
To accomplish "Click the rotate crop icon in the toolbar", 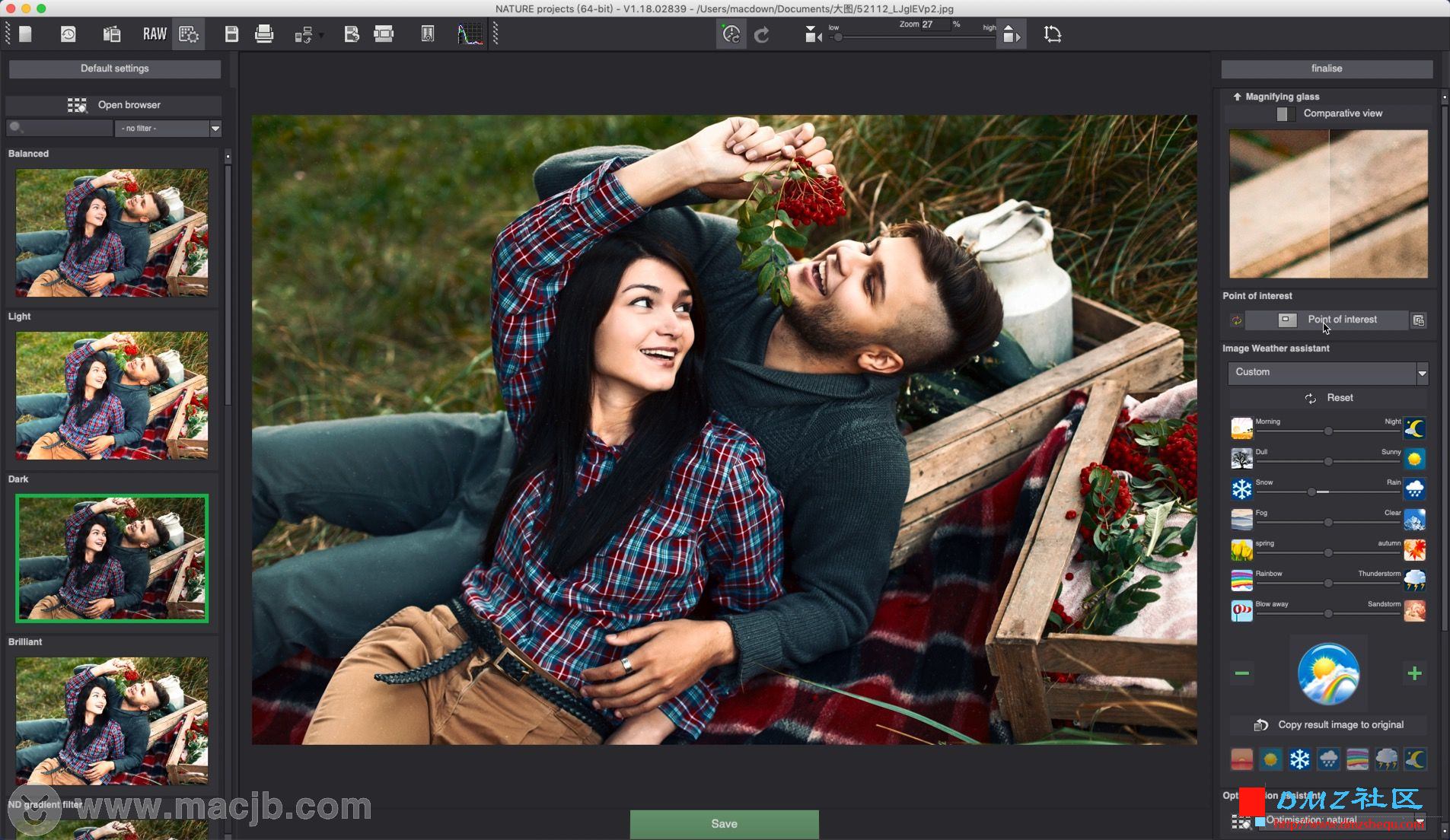I will coord(1053,34).
